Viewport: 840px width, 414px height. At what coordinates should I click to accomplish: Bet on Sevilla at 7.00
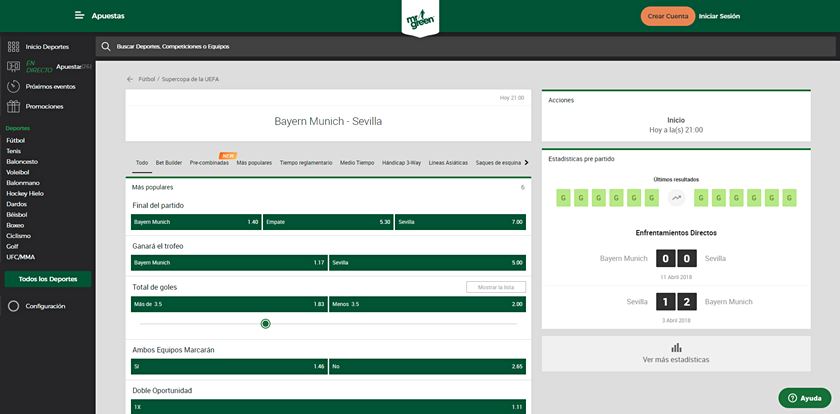tap(460, 222)
